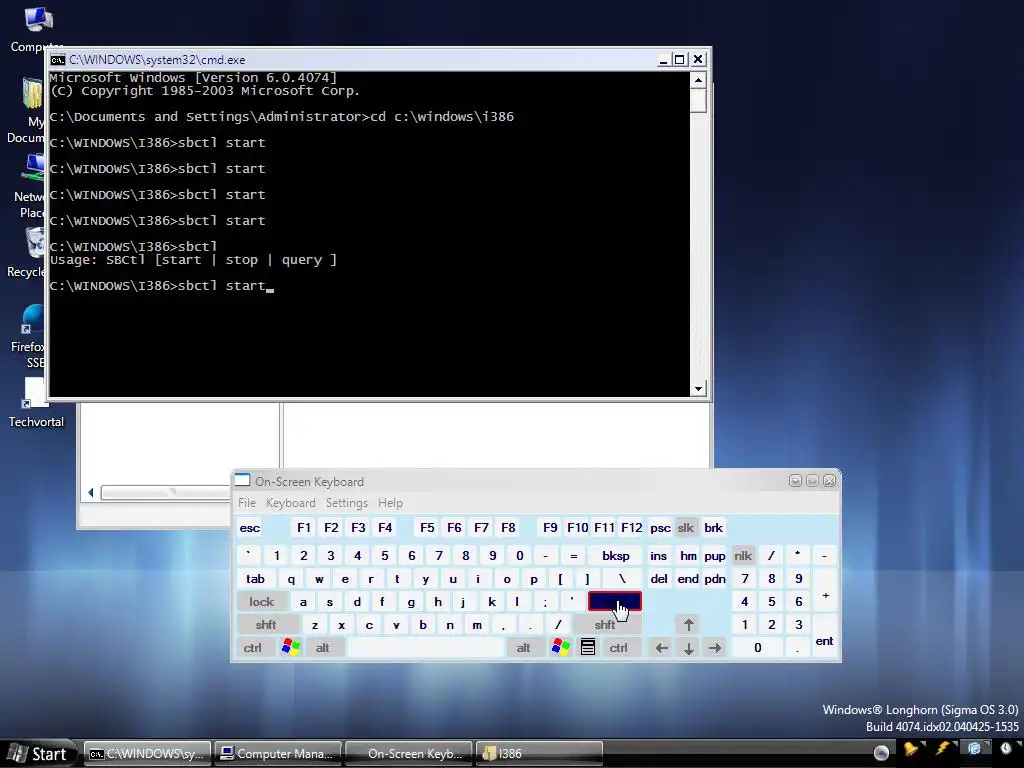Click the backslash key

[622, 579]
